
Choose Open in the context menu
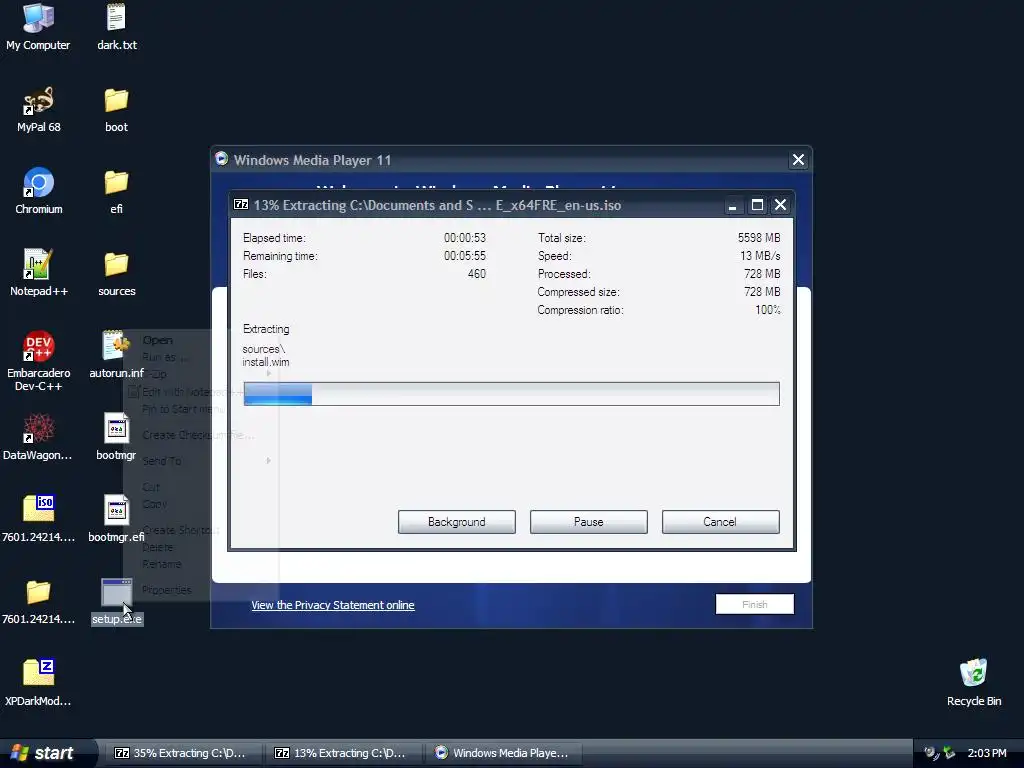[201, 340]
